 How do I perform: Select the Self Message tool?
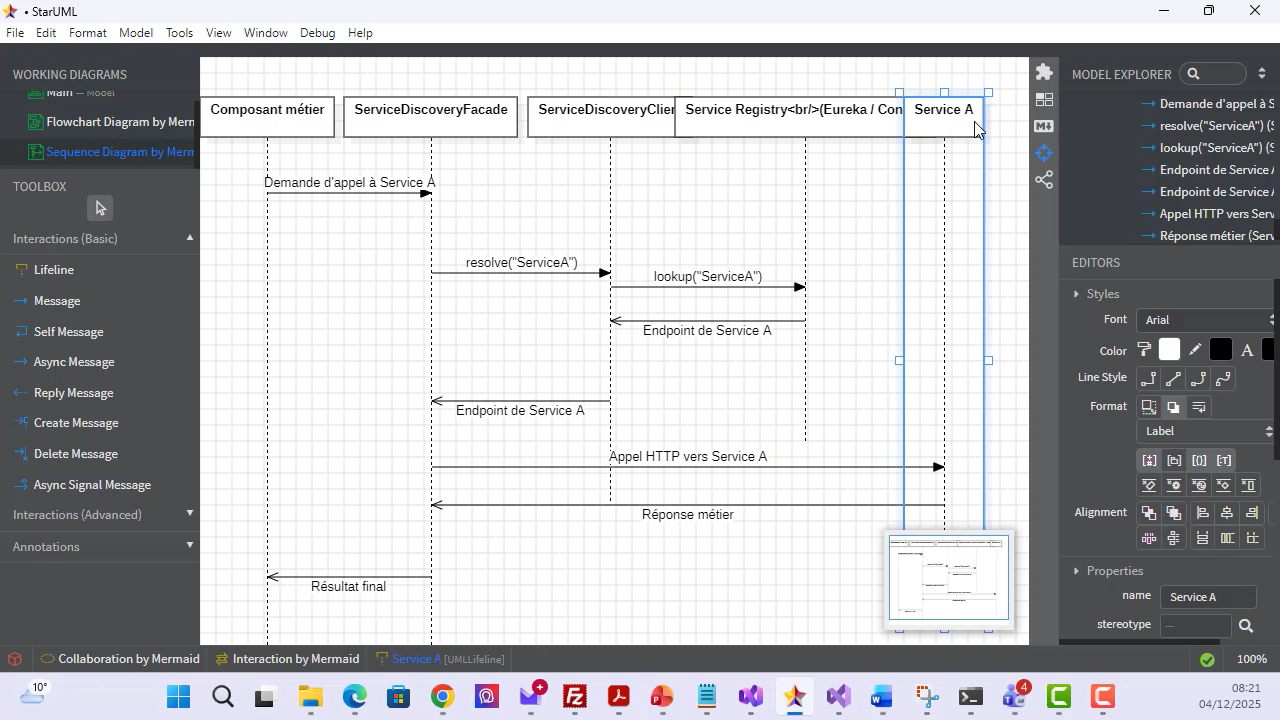pyautogui.click(x=69, y=331)
